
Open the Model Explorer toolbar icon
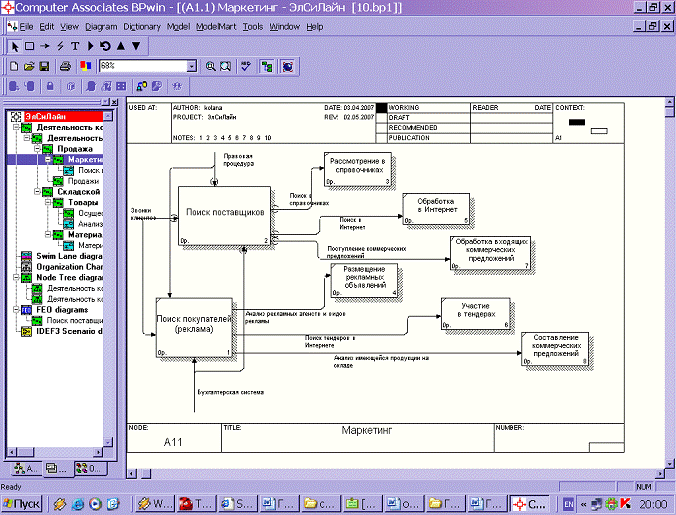click(x=267, y=66)
